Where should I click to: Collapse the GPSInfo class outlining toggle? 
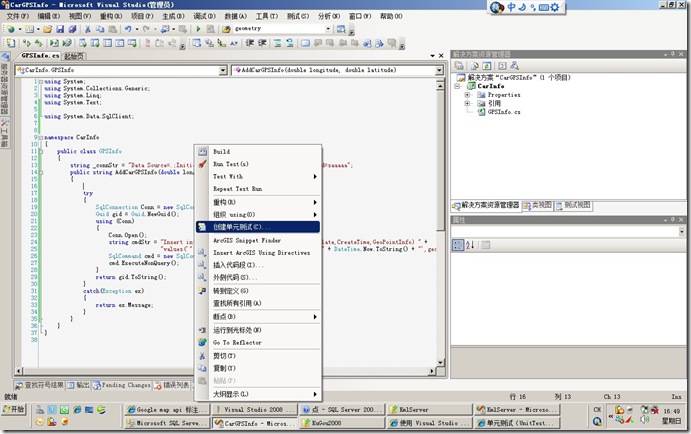click(x=39, y=151)
